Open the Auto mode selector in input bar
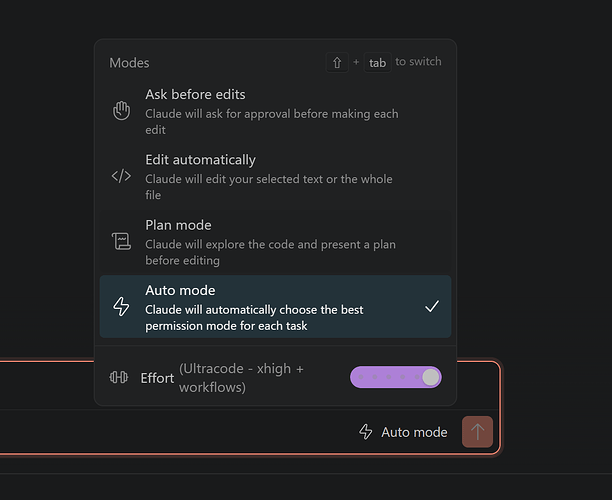612x500 pixels. 403,432
